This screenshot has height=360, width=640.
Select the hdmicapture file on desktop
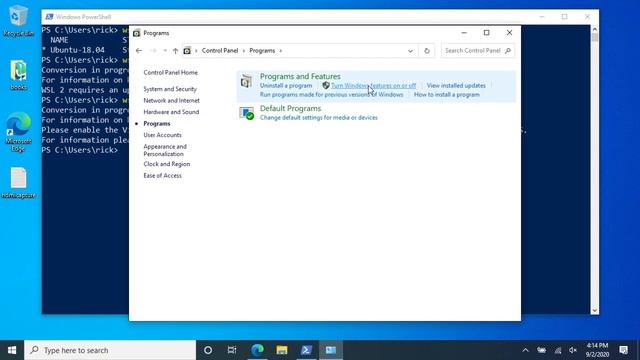(x=18, y=183)
